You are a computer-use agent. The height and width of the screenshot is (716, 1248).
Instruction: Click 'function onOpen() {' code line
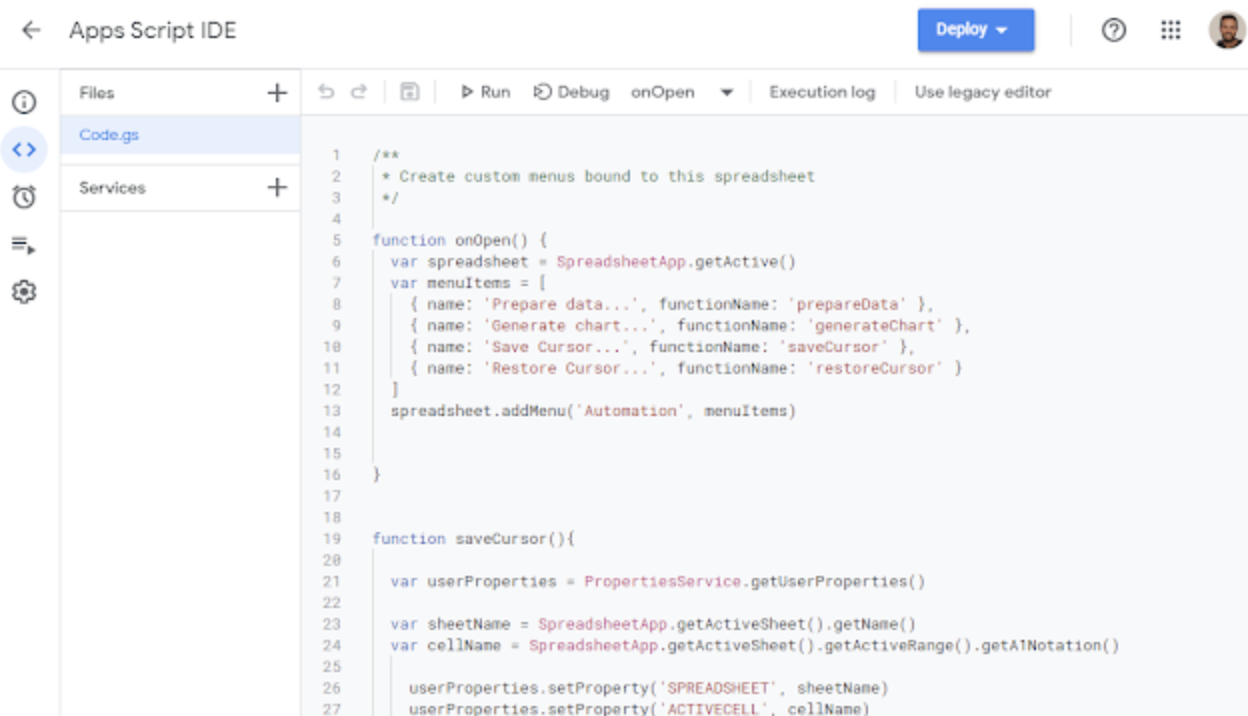click(x=460, y=240)
